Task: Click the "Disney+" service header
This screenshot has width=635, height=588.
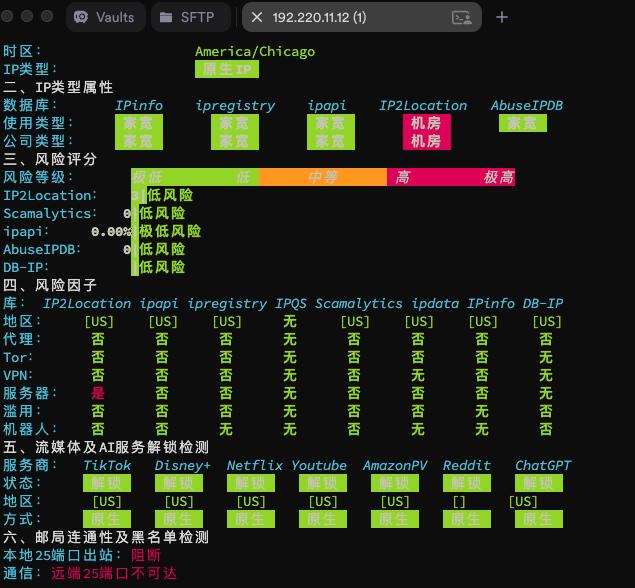Action: tap(183, 465)
